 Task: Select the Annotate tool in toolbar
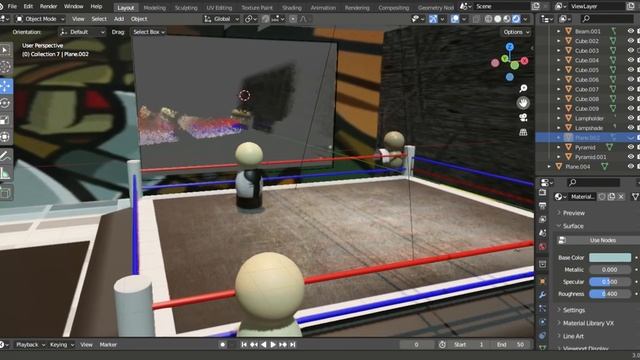pos(5,156)
